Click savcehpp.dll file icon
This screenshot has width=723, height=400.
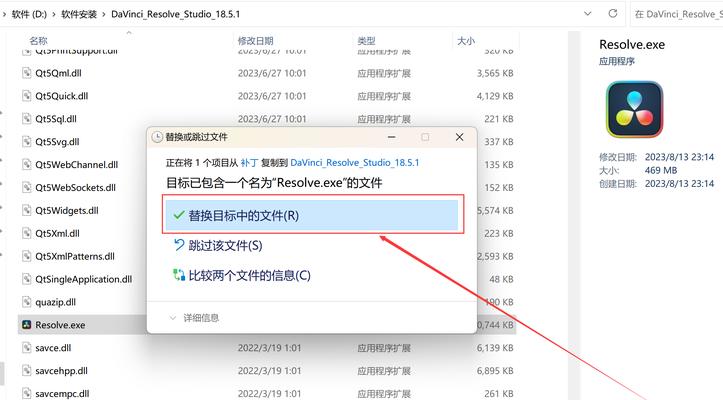coord(27,370)
